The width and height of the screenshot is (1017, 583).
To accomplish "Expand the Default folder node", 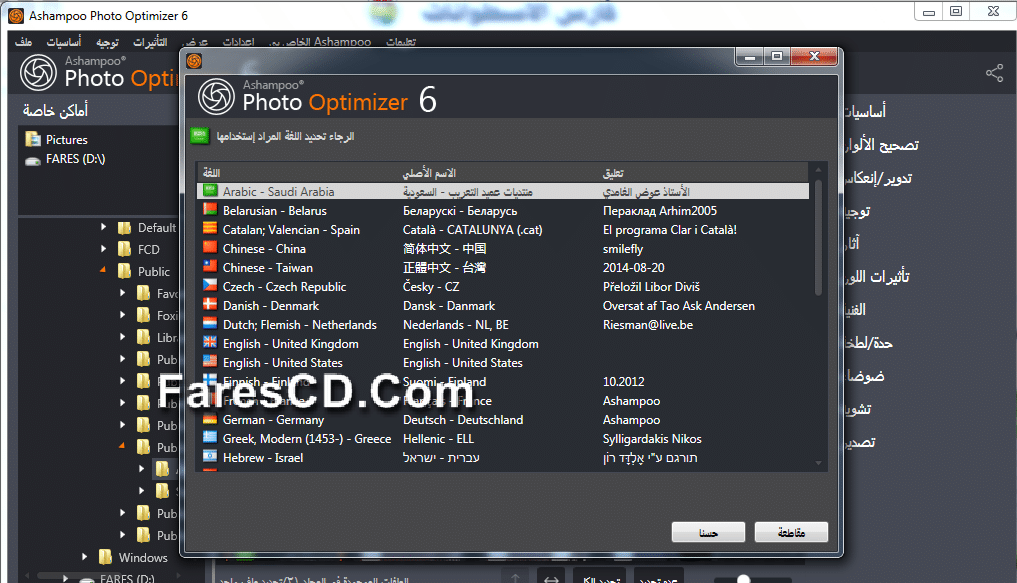I will coord(103,227).
